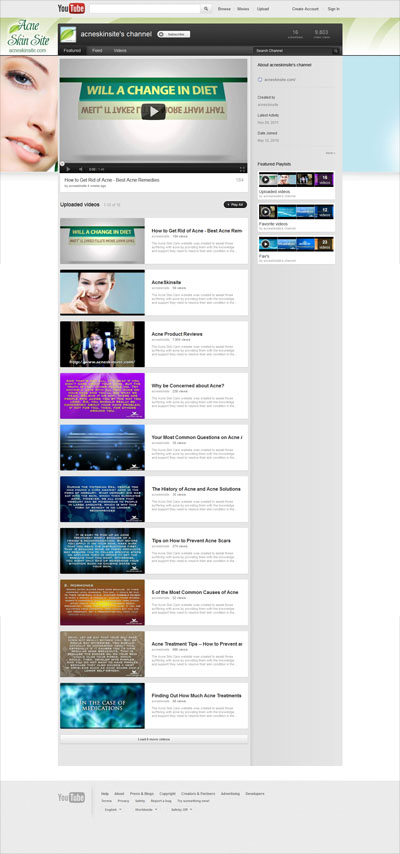Click the Report a bug footer link
400x854 pixels.
(x=161, y=801)
